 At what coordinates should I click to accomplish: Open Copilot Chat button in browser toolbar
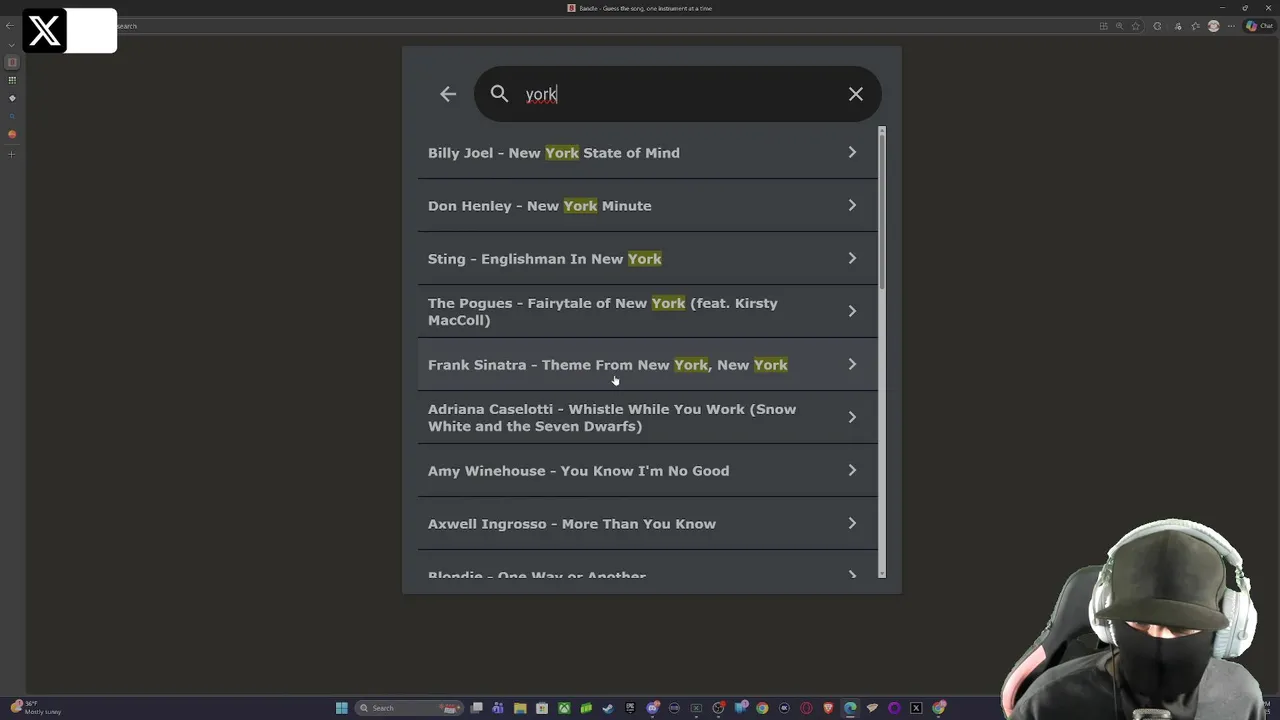(1259, 26)
